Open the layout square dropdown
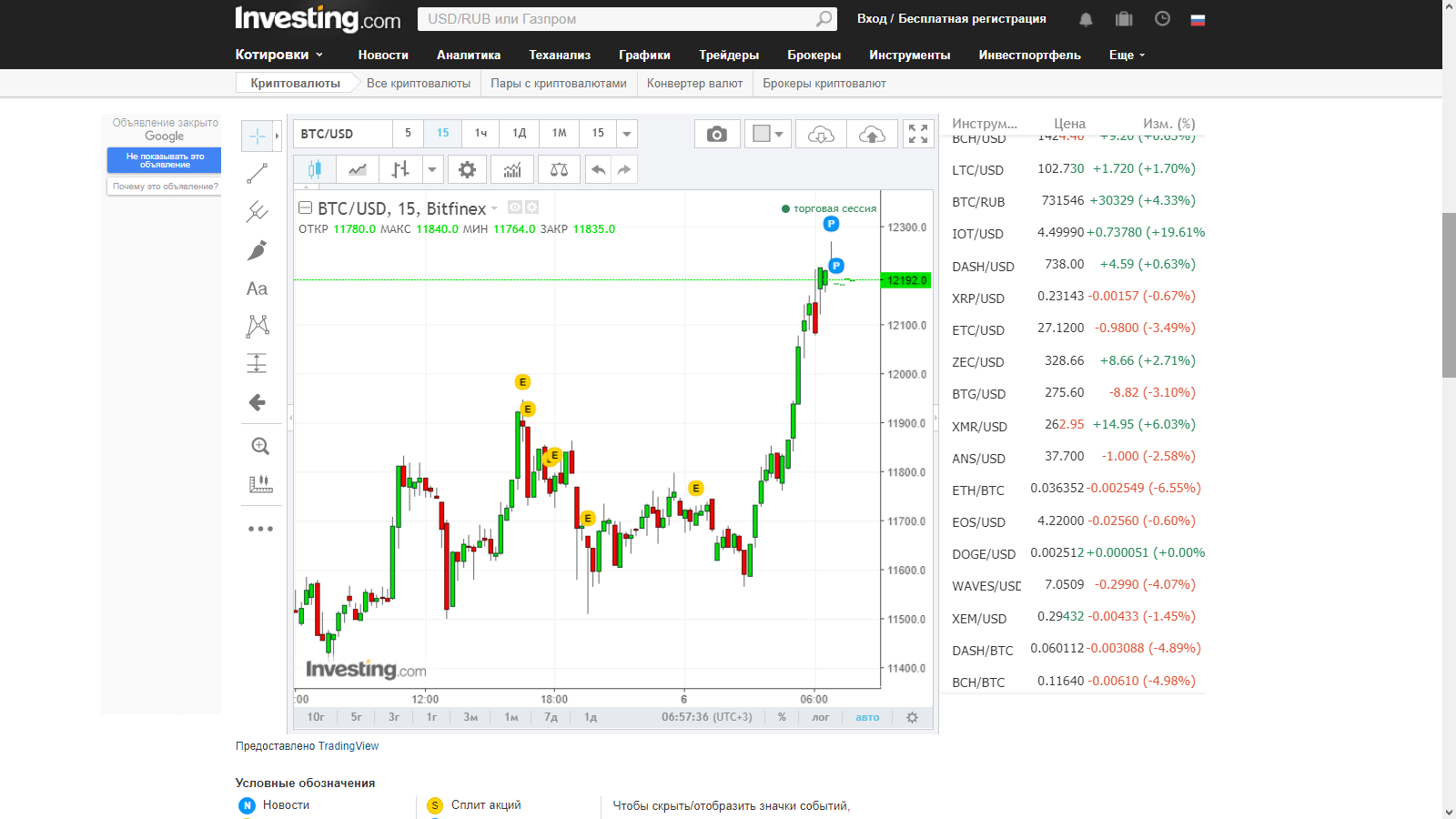Viewport: 1456px width, 819px height. click(x=768, y=134)
